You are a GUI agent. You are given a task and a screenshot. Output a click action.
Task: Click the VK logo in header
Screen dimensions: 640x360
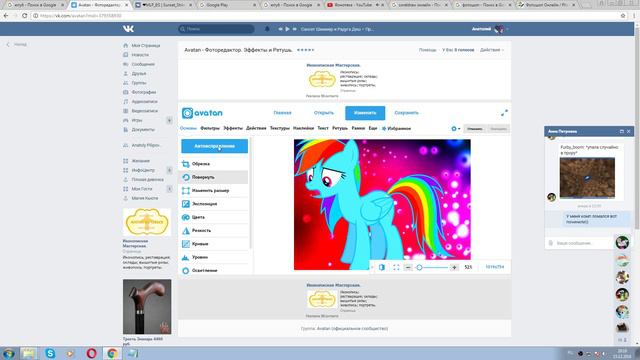128,29
